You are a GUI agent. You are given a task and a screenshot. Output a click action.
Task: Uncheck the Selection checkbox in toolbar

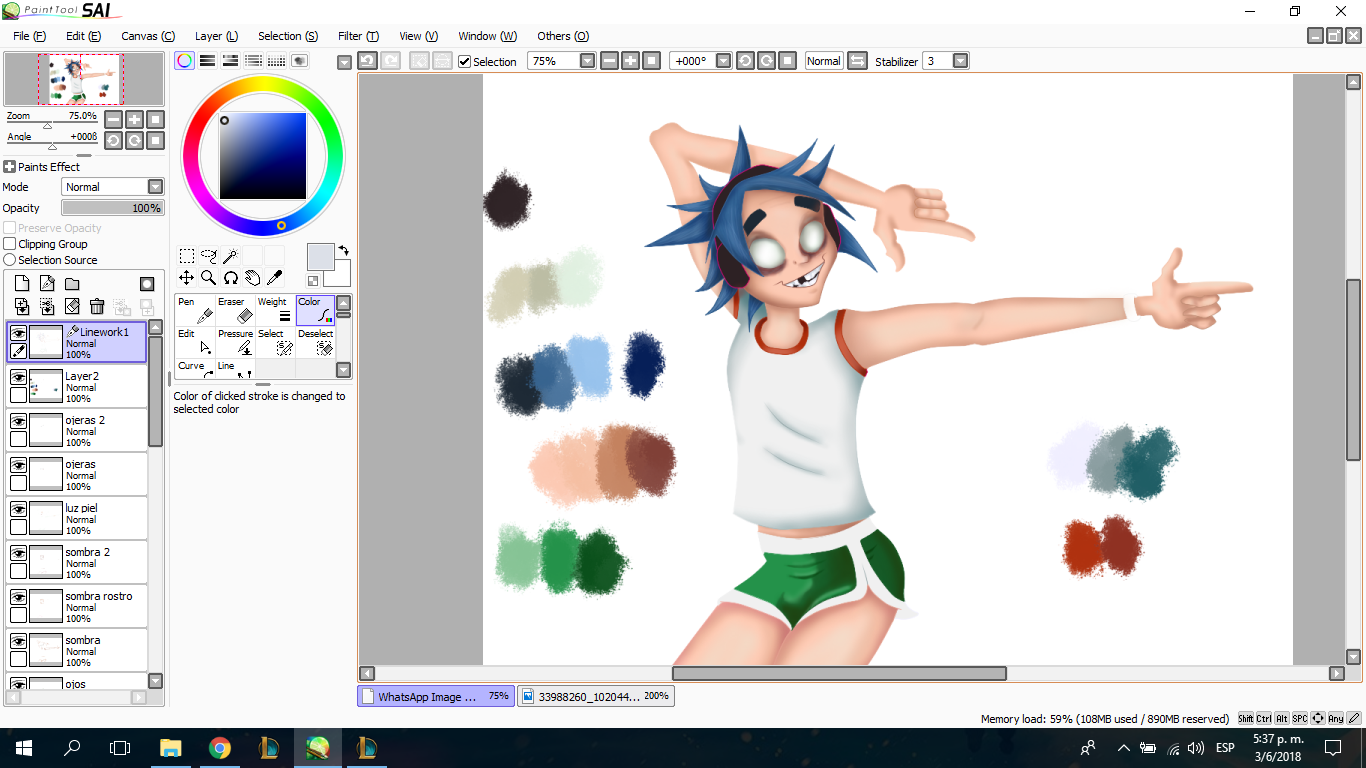click(x=464, y=62)
